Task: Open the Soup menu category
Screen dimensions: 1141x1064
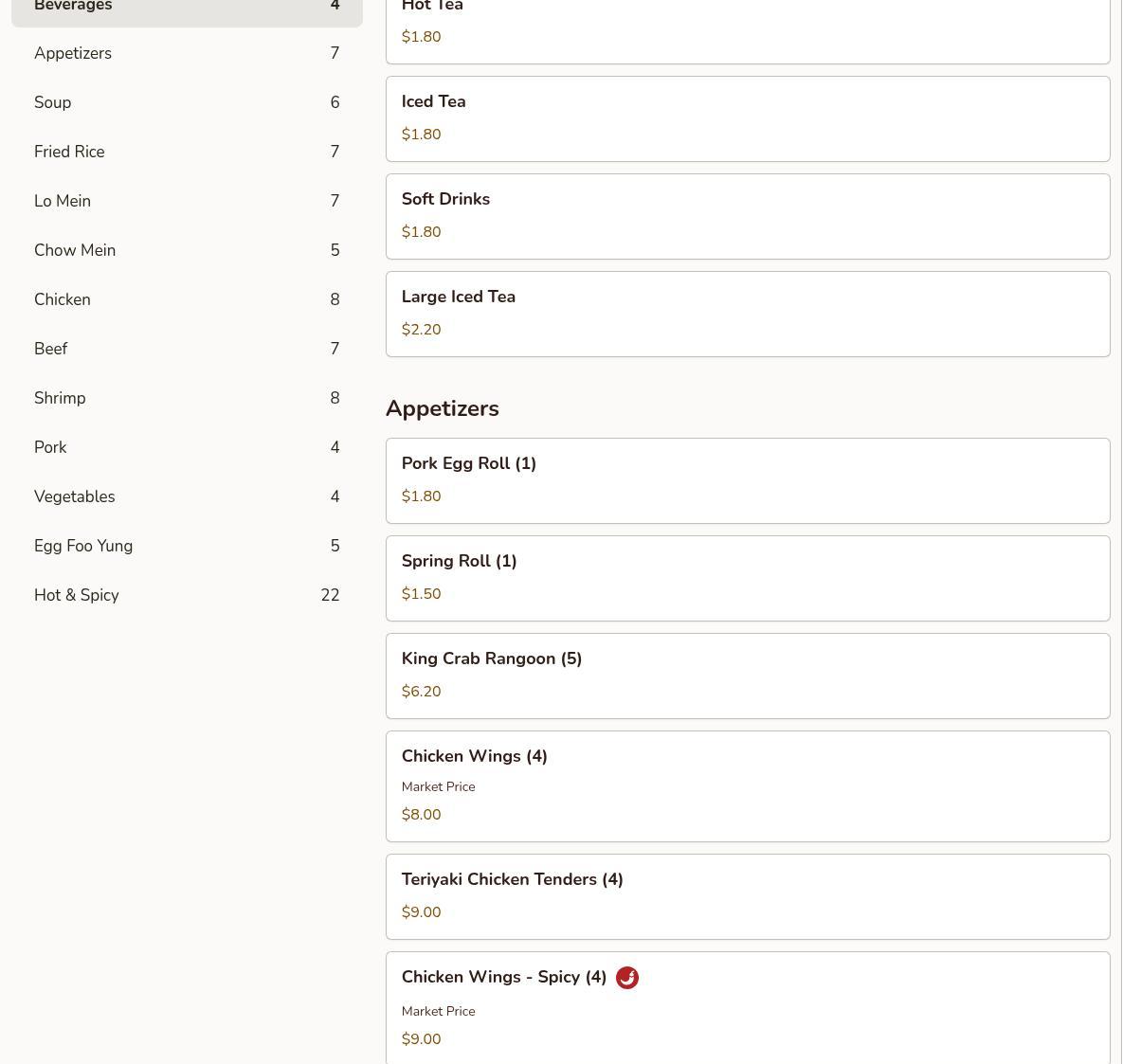Action: [187, 103]
